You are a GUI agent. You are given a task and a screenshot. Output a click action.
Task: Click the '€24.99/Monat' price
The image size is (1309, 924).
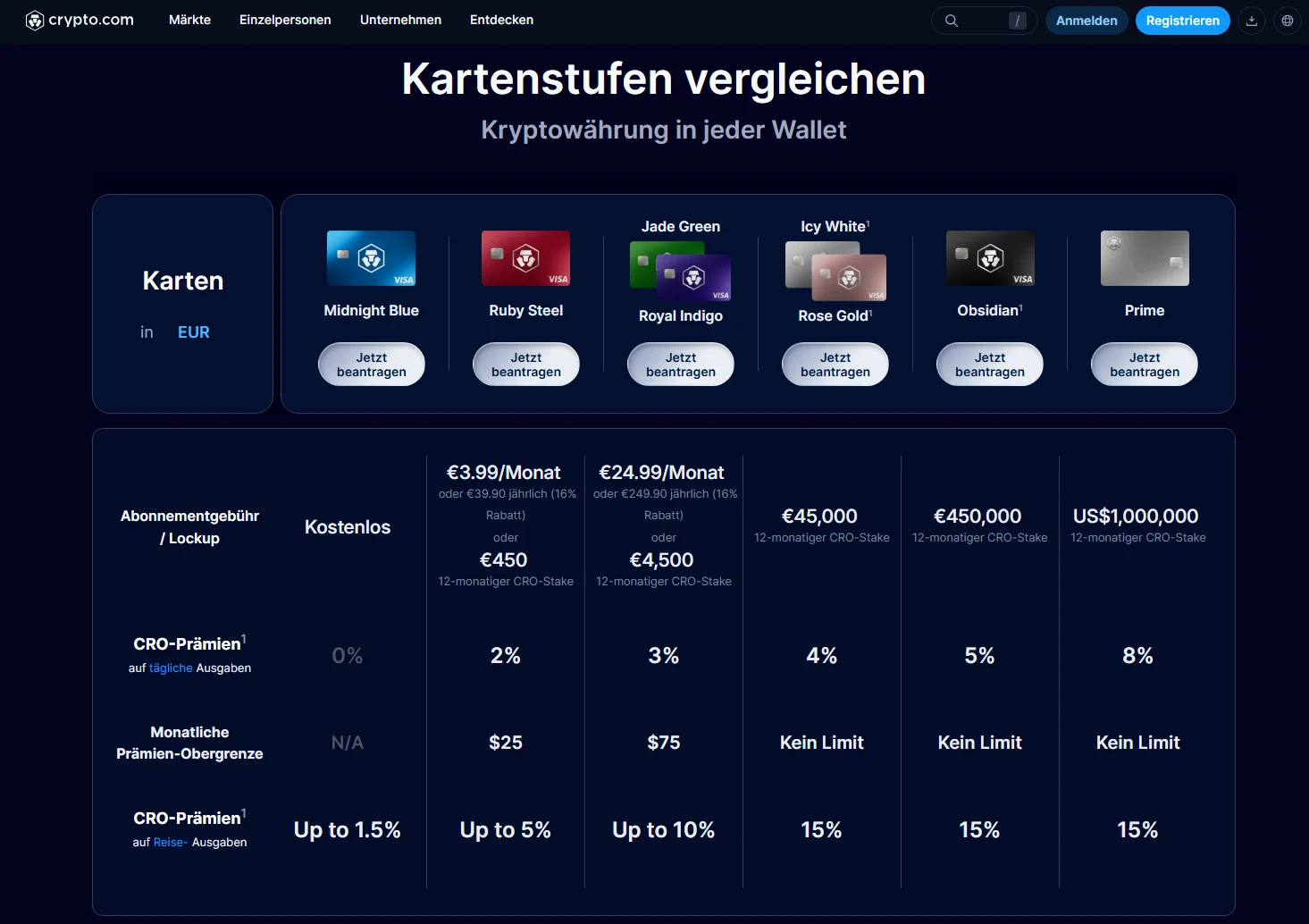point(661,473)
